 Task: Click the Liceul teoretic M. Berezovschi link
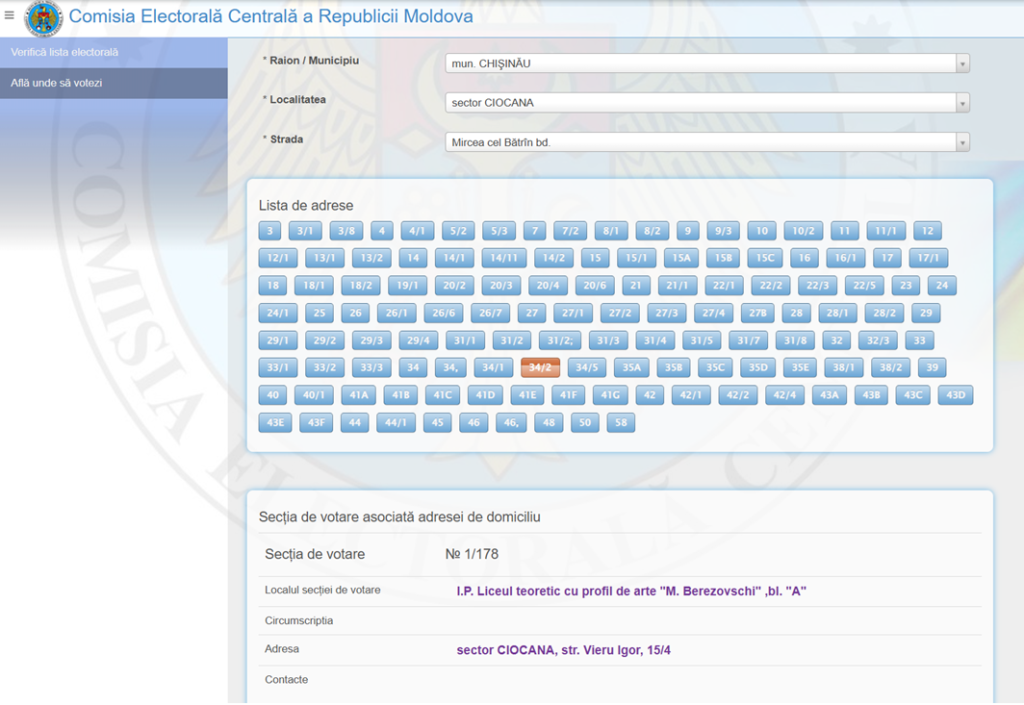(631, 591)
